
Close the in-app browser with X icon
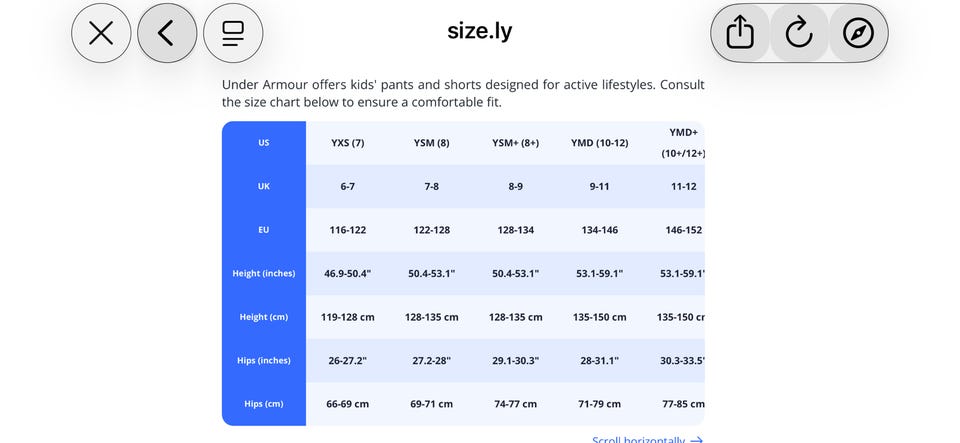click(101, 33)
